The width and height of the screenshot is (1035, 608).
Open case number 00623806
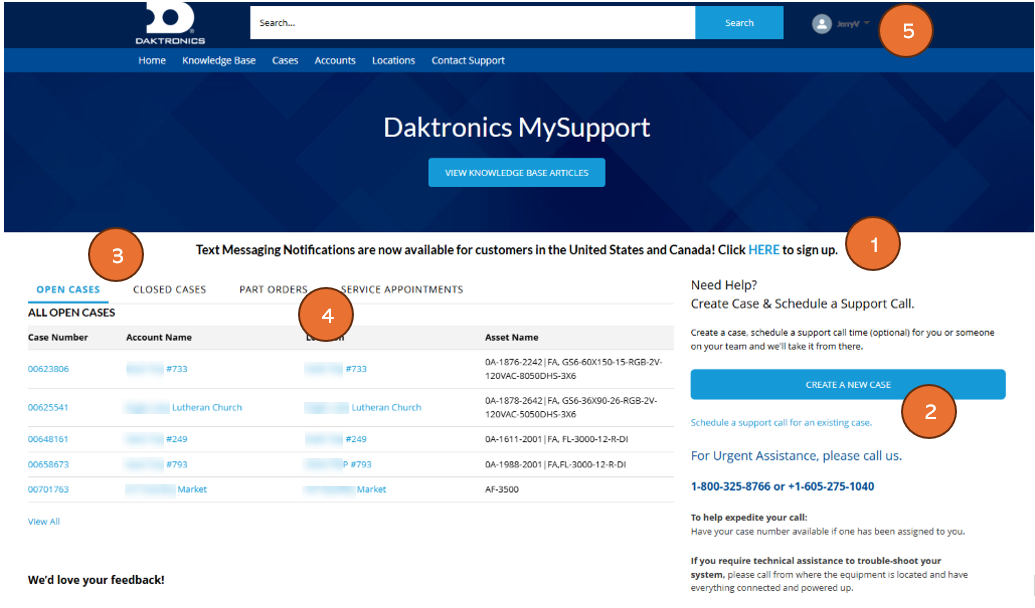click(x=48, y=369)
